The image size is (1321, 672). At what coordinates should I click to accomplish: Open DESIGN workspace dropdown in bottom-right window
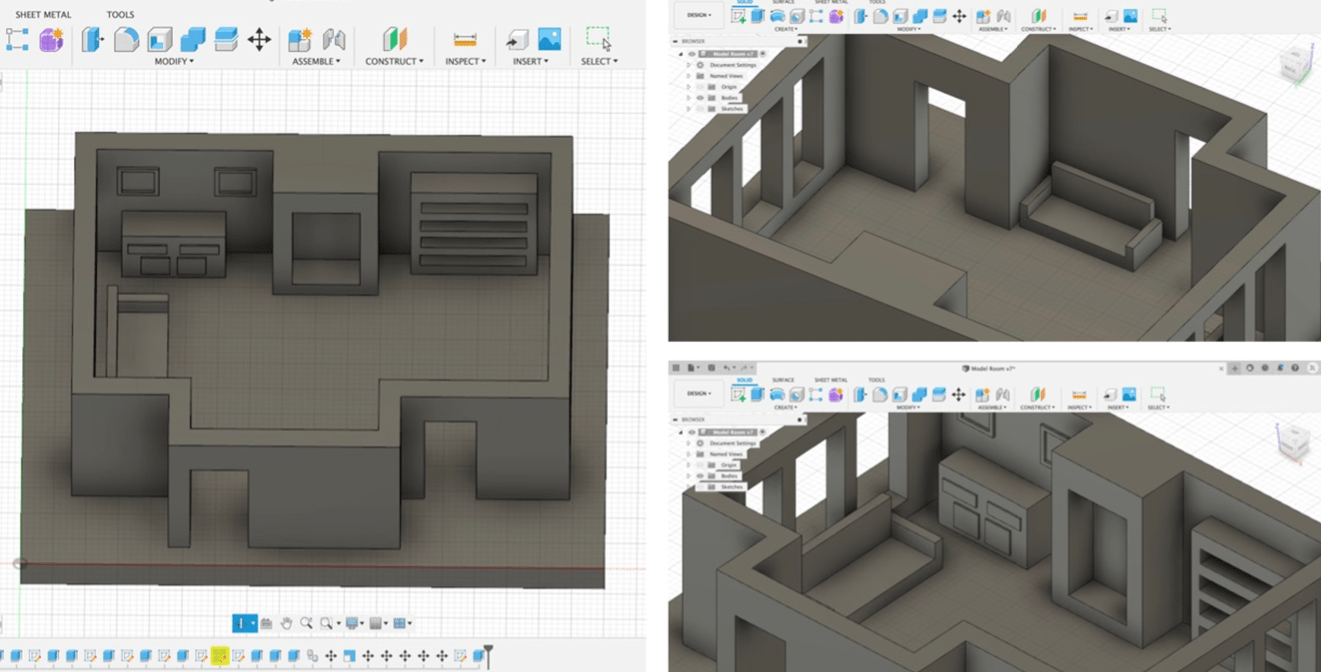(x=700, y=393)
